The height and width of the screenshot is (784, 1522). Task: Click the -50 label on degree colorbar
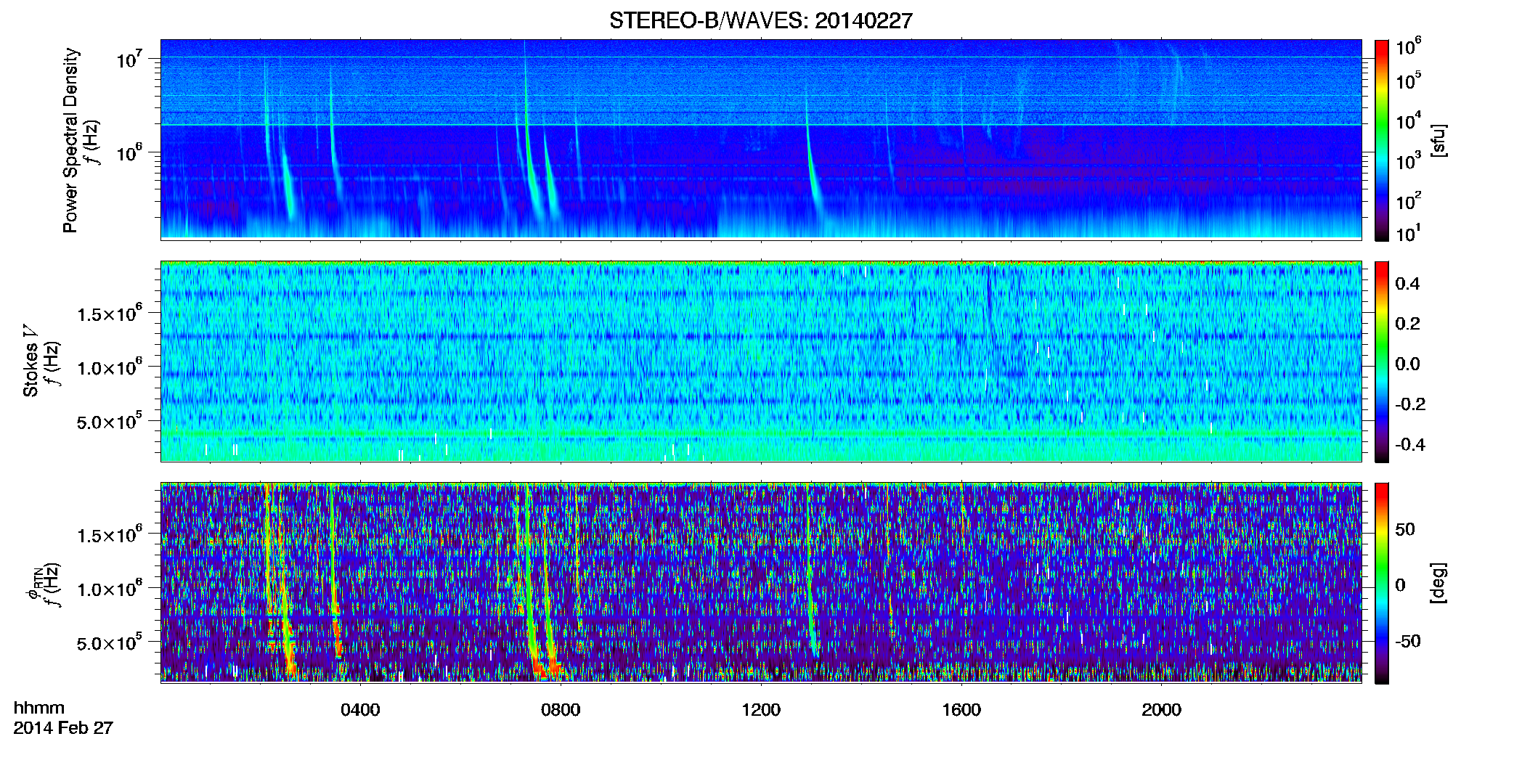click(1407, 641)
